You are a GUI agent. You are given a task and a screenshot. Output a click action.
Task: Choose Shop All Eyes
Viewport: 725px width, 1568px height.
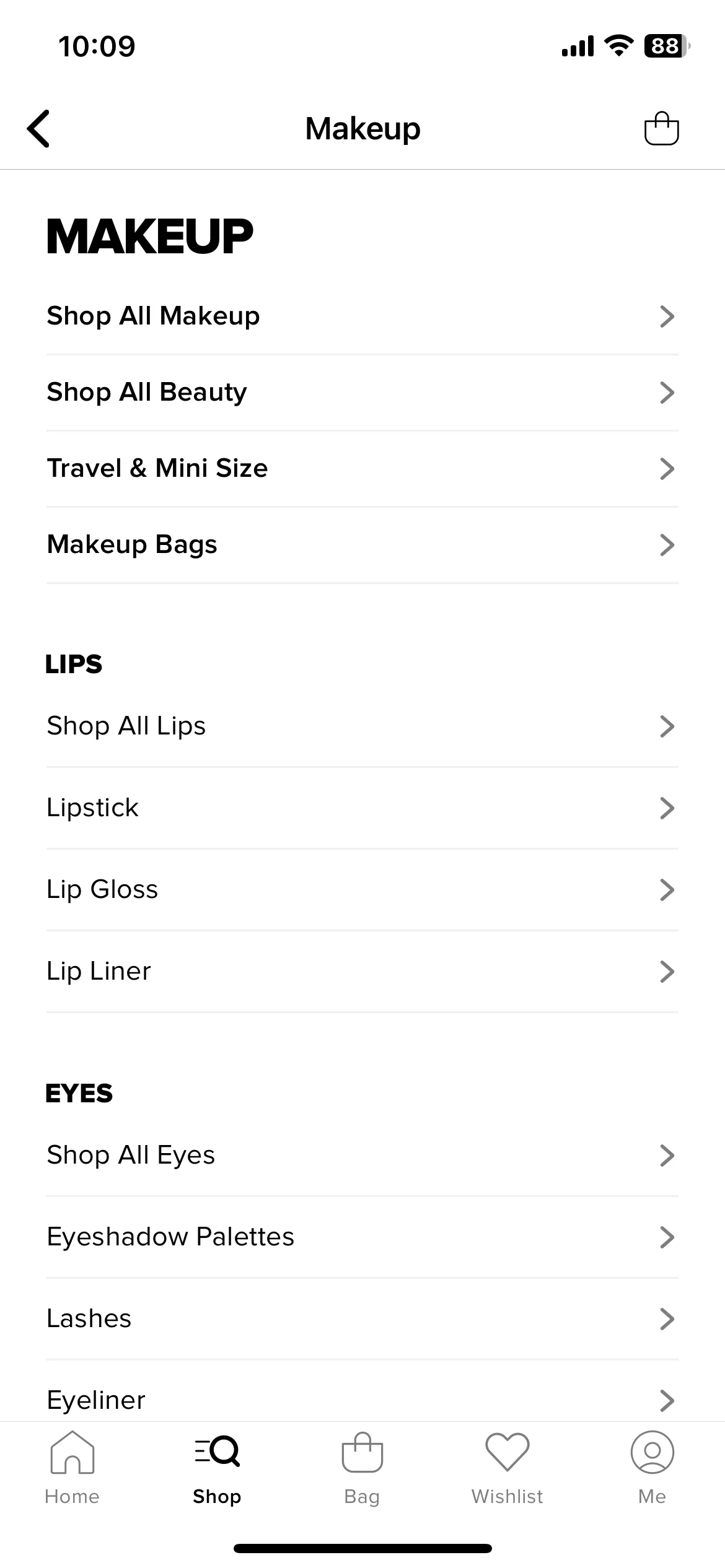[x=362, y=1156]
